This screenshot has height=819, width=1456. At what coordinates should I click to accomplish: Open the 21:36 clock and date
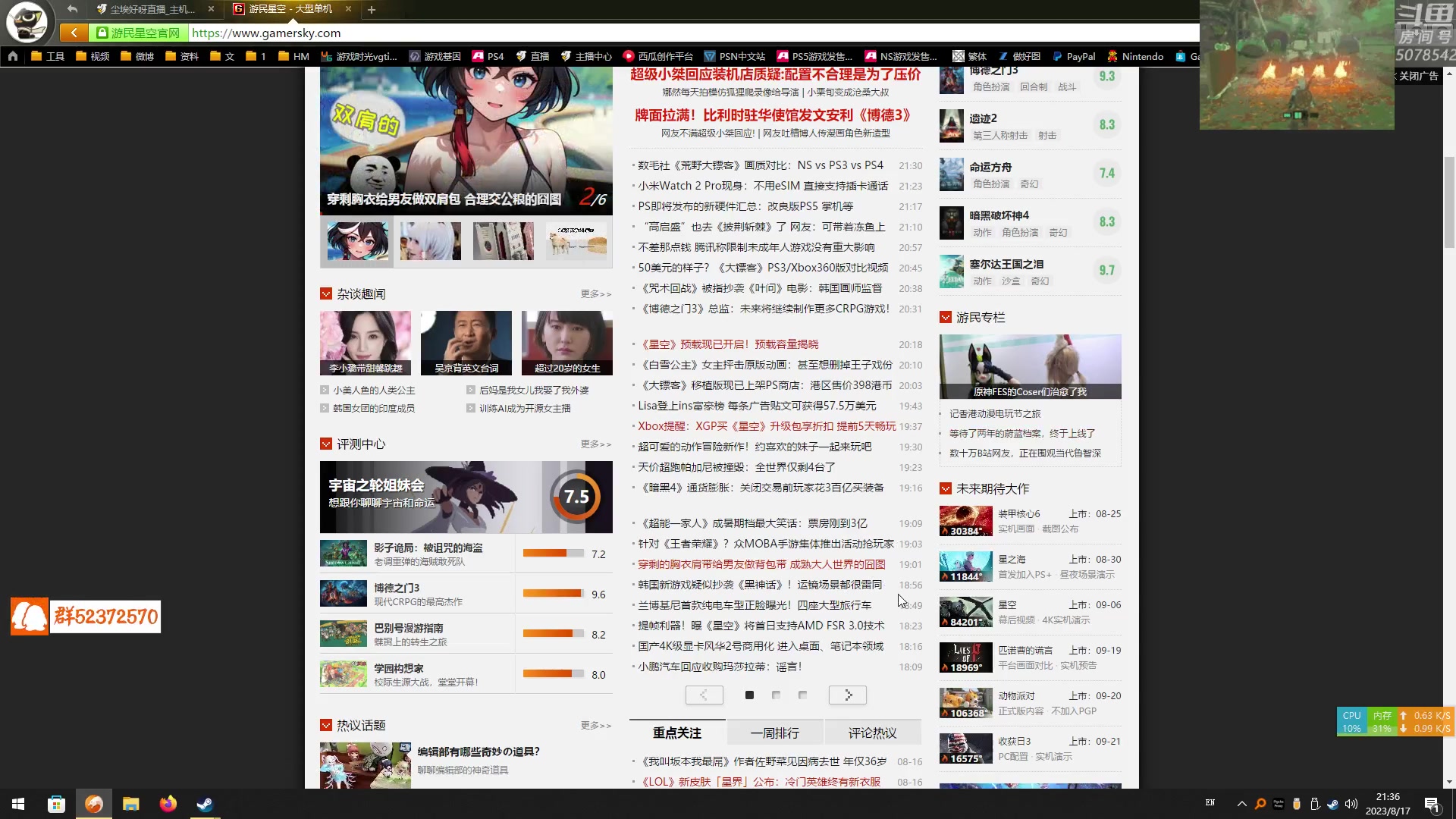coord(1388,804)
